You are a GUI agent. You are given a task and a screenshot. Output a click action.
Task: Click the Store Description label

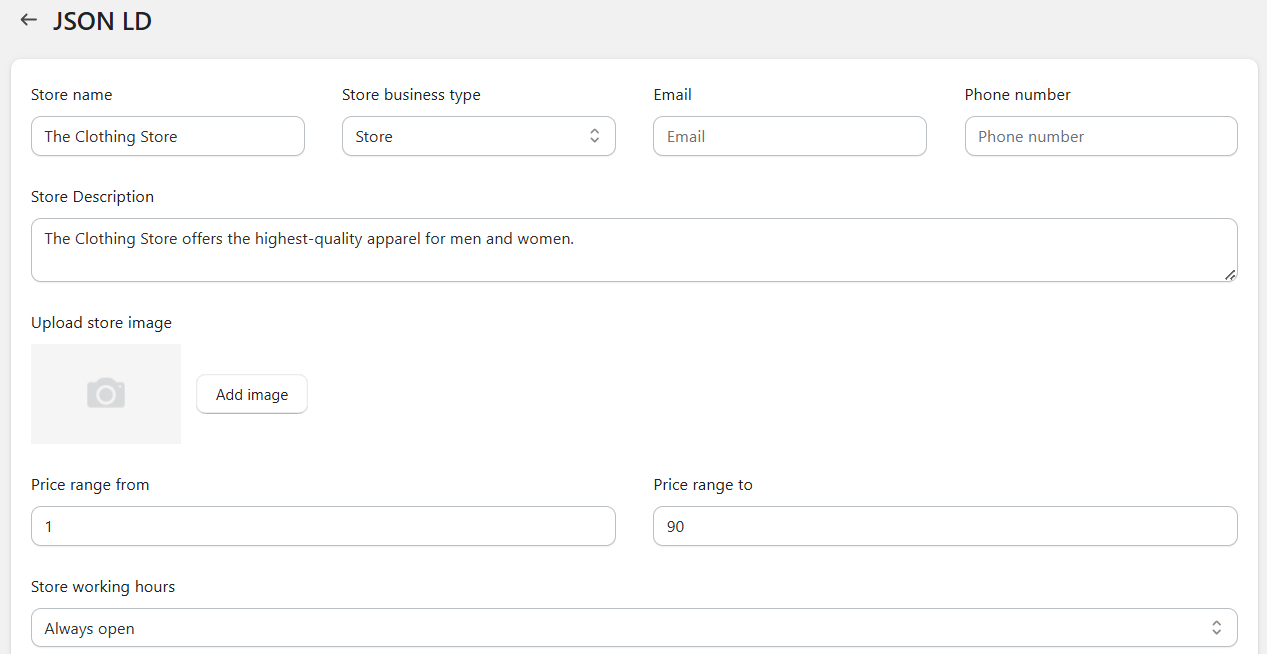click(x=92, y=197)
